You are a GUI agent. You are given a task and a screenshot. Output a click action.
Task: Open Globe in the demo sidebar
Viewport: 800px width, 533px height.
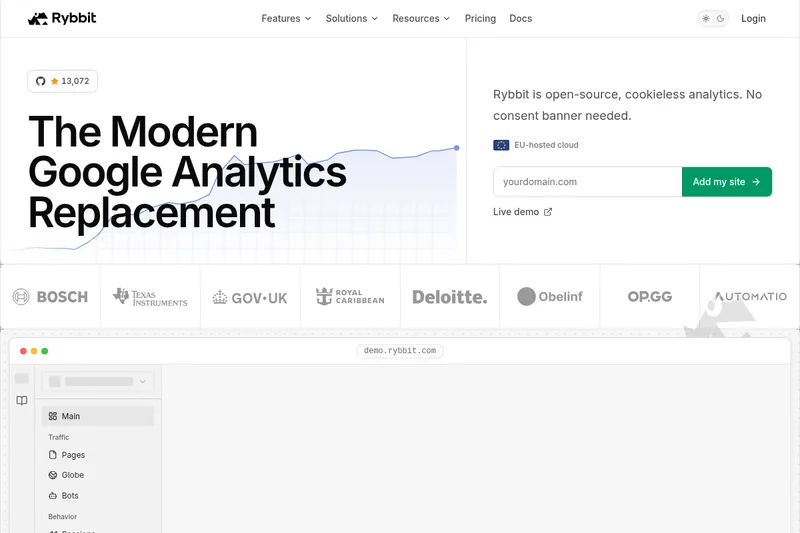click(97, 475)
